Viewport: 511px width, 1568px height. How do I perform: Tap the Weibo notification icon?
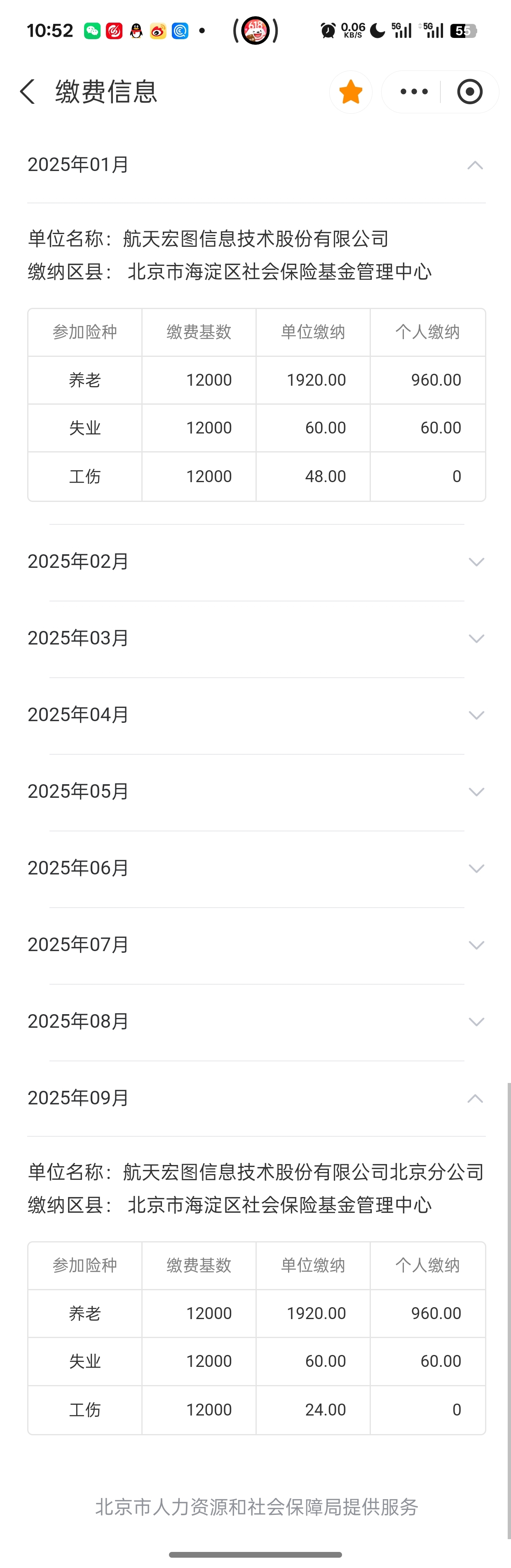158,30
